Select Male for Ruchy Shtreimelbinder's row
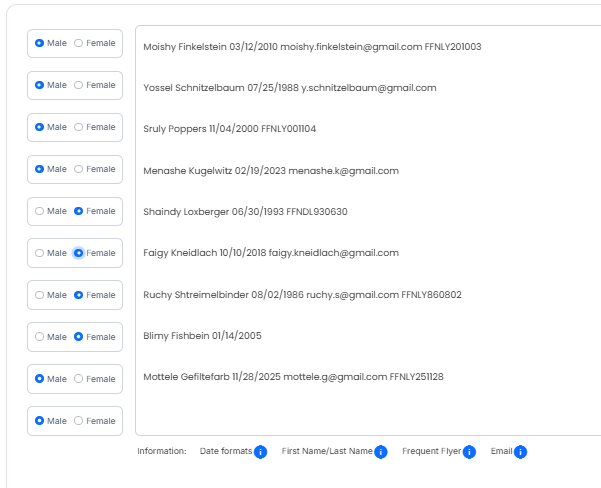The height and width of the screenshot is (488, 601). click(x=39, y=295)
